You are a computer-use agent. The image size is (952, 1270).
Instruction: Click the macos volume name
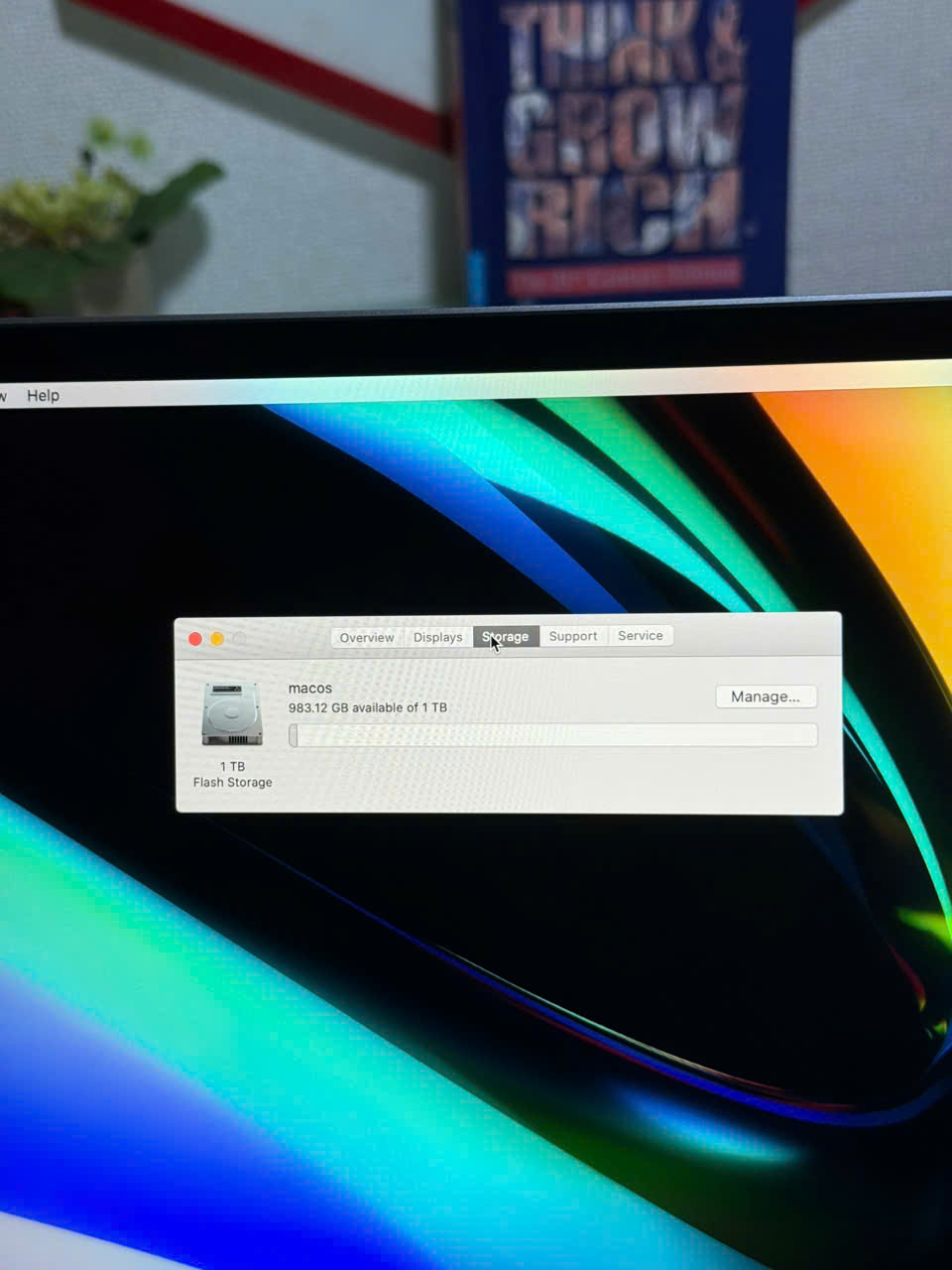pos(309,688)
